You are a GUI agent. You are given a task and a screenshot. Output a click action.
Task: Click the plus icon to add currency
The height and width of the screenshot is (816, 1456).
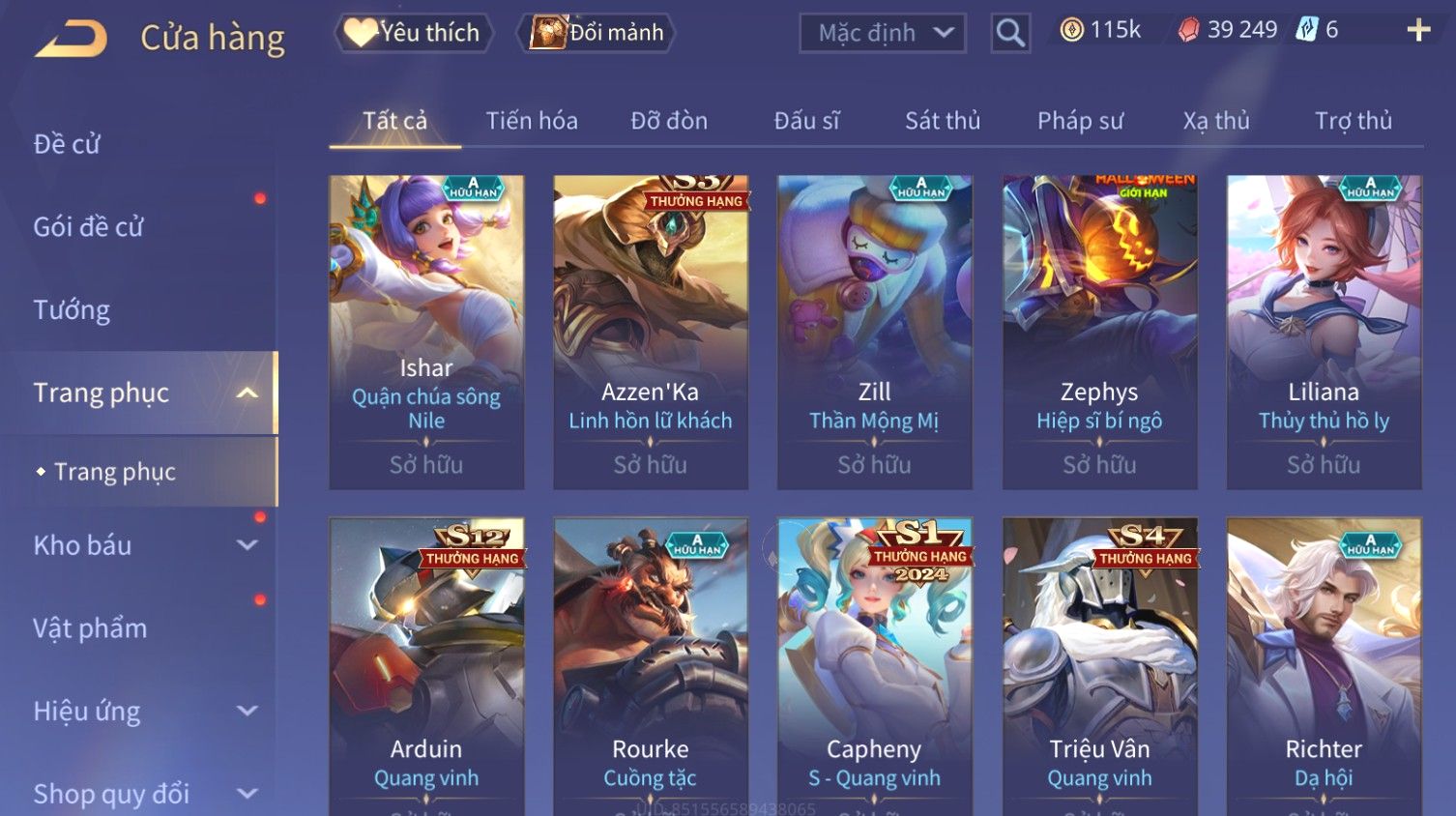(1418, 31)
